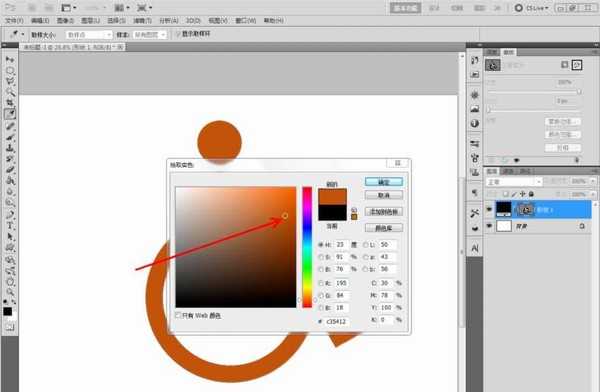Screen dimensions: 600x392
Task: Select the Zoom tool
Action: pos(10,293)
